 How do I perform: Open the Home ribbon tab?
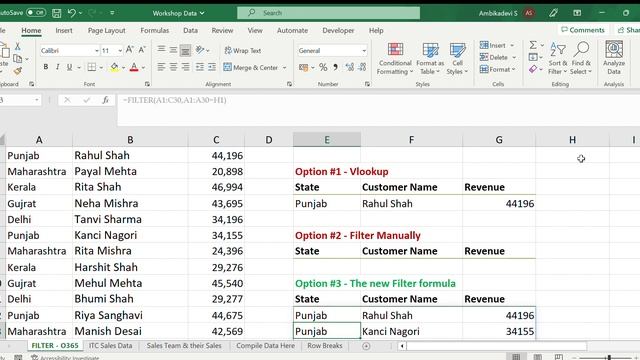click(x=31, y=31)
